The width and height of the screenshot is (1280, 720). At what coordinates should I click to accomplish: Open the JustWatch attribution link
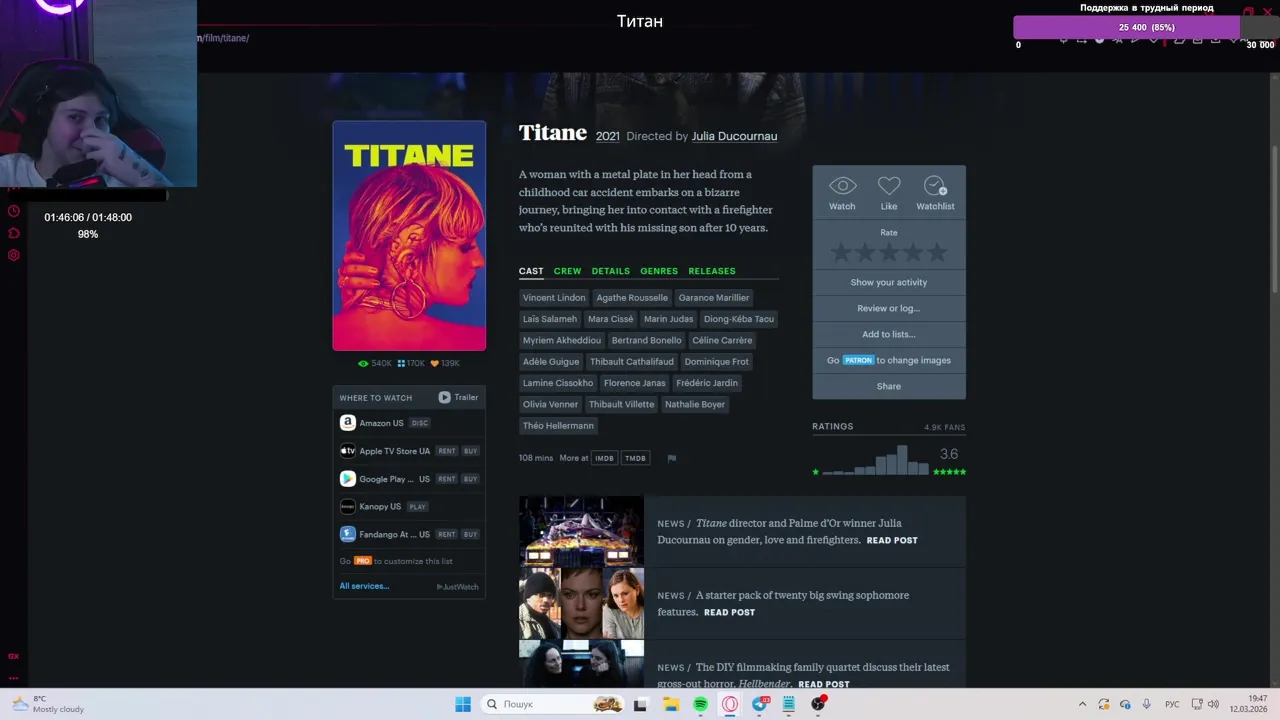tap(458, 587)
